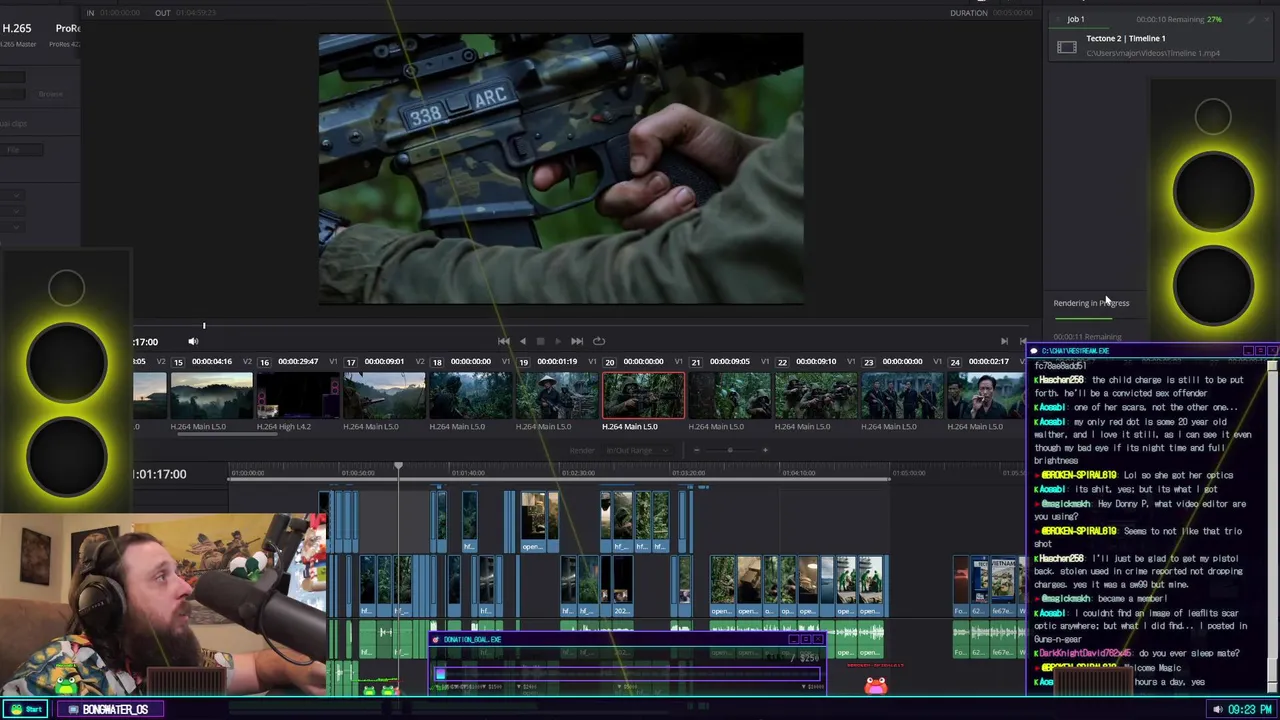
Task: Play the viewer in reverse
Action: pyautogui.click(x=522, y=341)
